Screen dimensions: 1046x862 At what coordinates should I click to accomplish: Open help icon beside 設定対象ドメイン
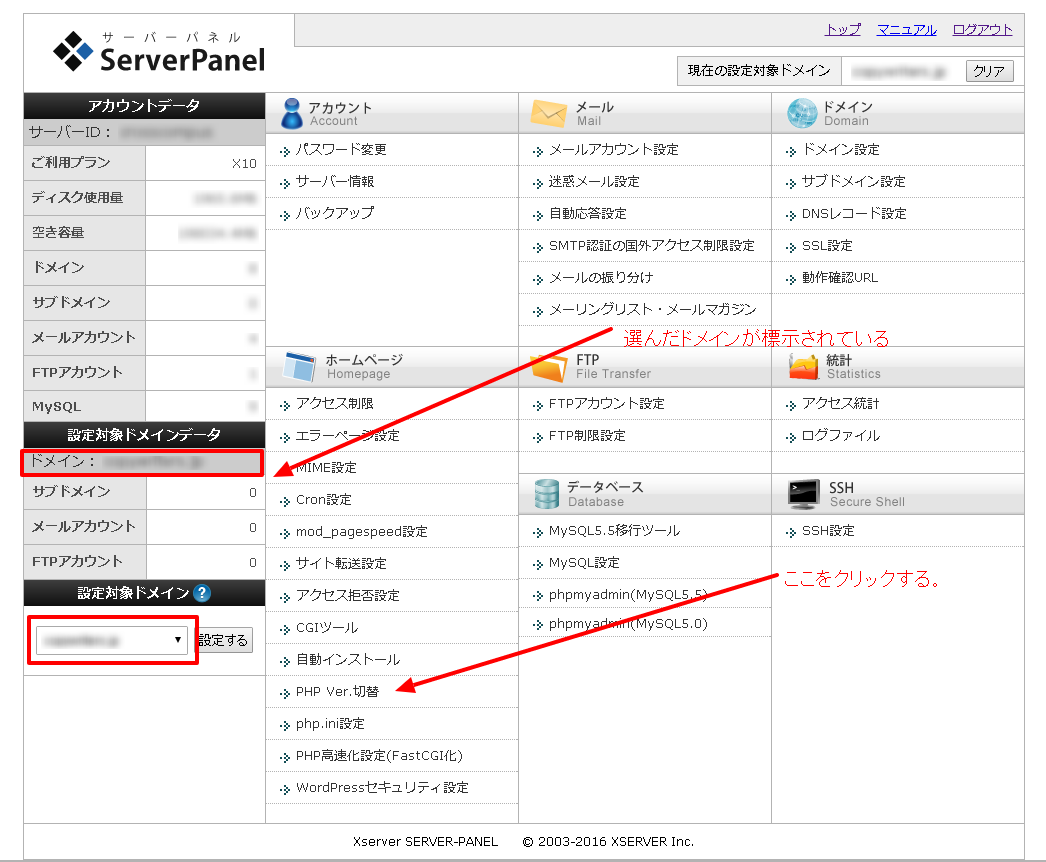[x=203, y=593]
